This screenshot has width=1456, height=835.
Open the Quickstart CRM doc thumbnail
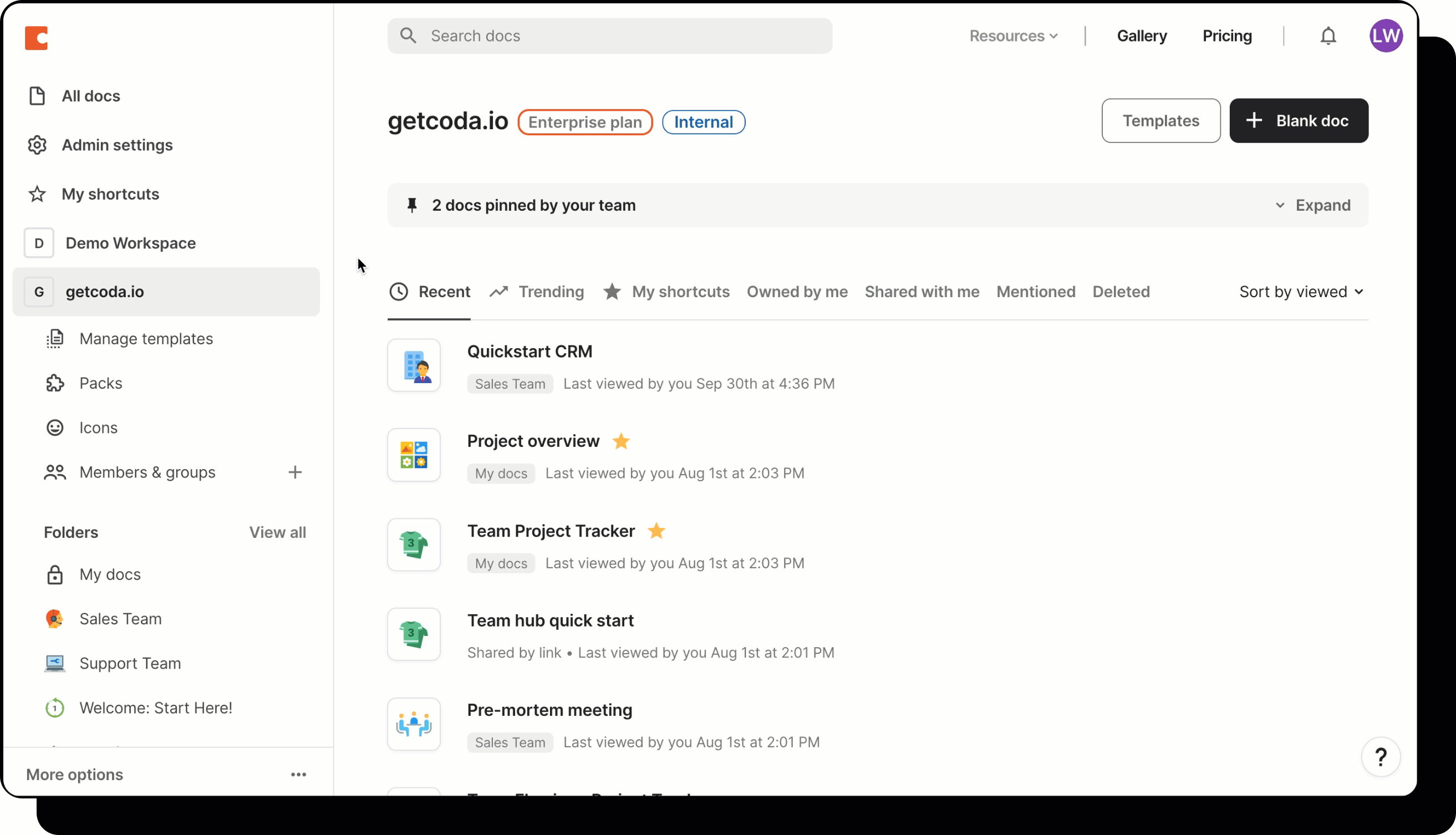(x=414, y=365)
